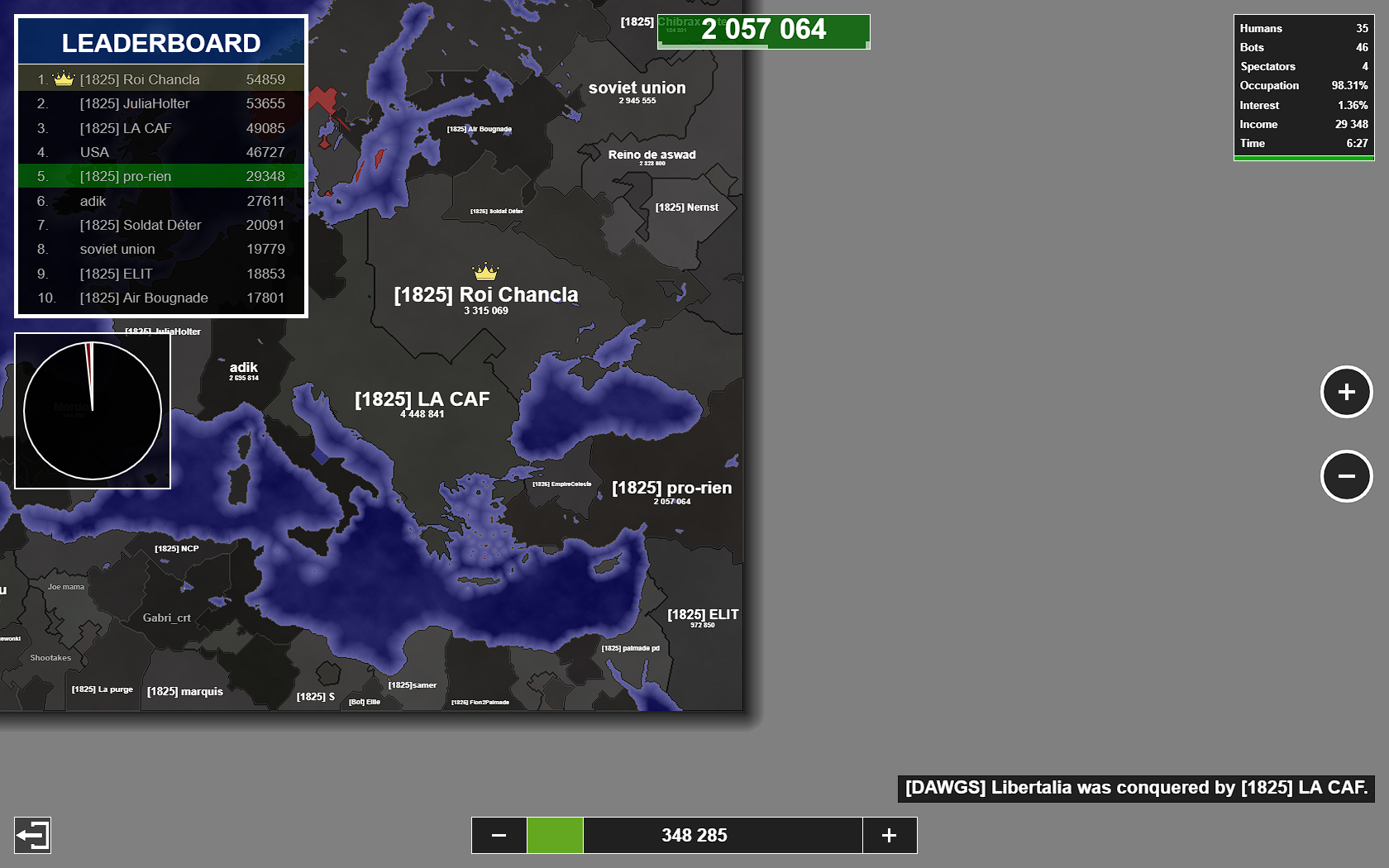Select adik leaderboard row

pyautogui.click(x=161, y=201)
